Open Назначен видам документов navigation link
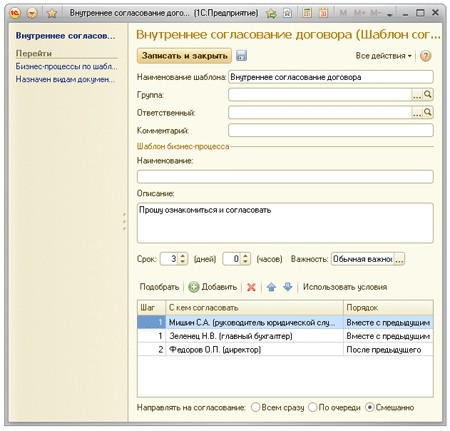The width and height of the screenshot is (450, 431). coord(65,79)
